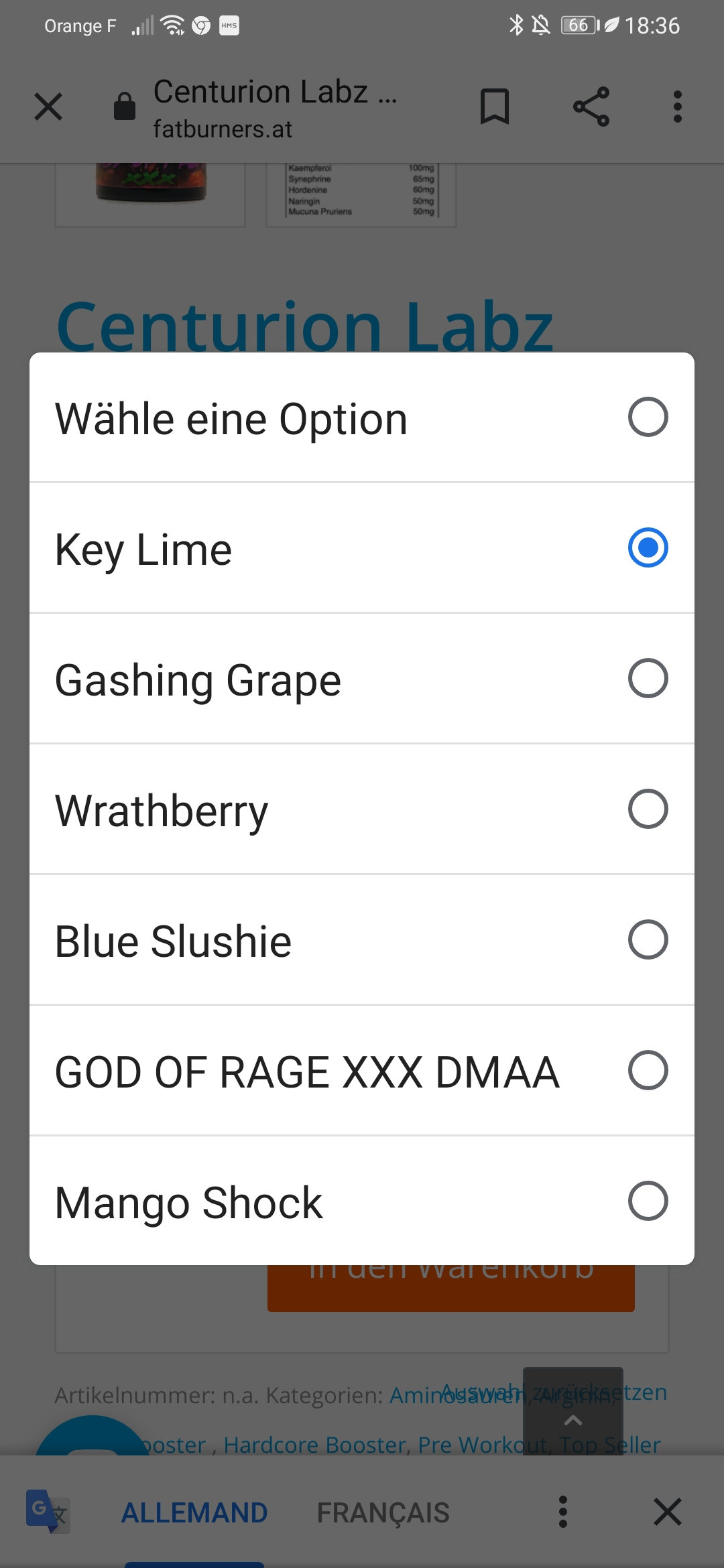This screenshot has height=1568, width=724.
Task: Choose the Mango Shock option
Action: (x=648, y=1201)
